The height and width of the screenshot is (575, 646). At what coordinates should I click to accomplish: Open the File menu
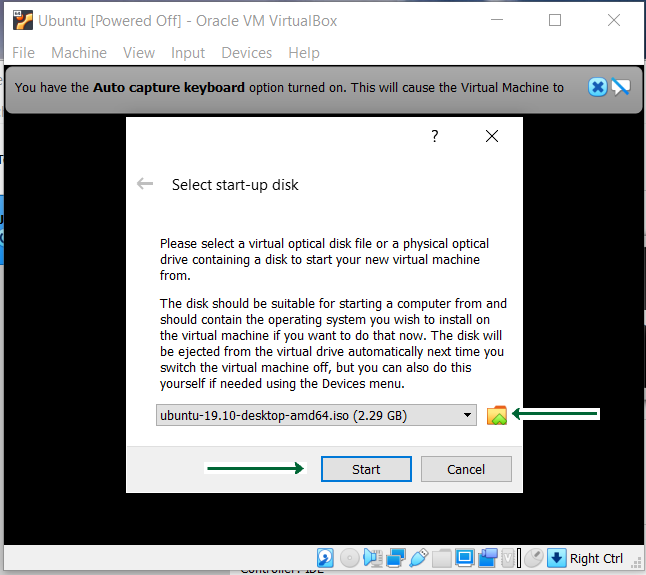[x=23, y=53]
